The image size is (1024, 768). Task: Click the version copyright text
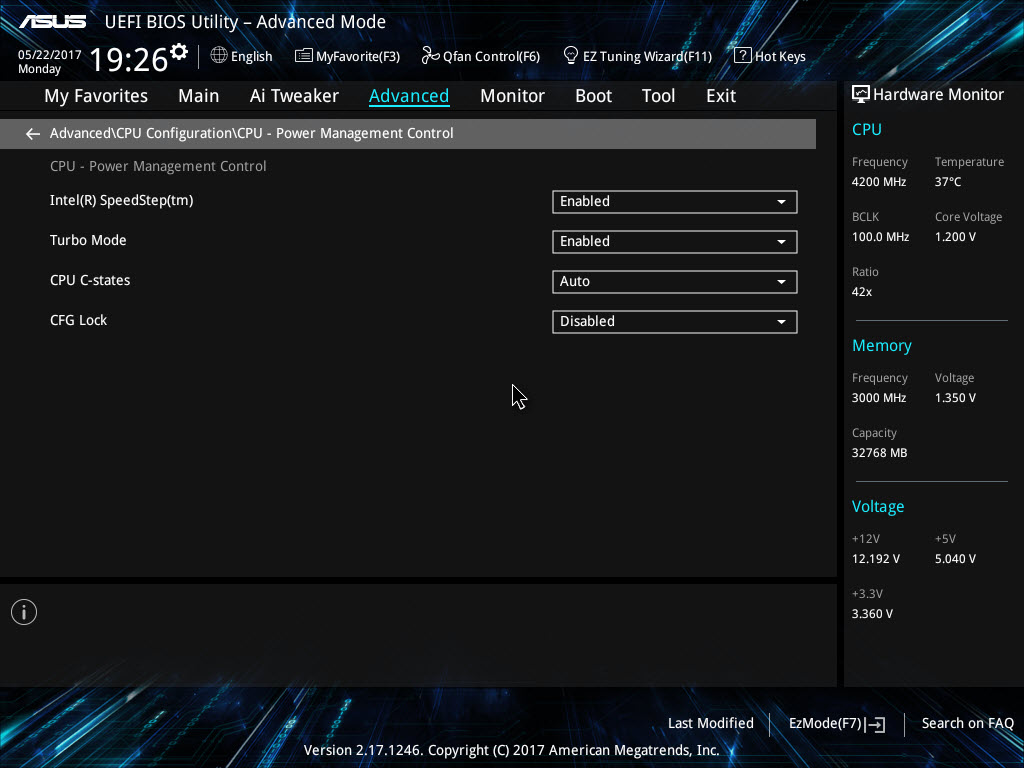click(511, 750)
